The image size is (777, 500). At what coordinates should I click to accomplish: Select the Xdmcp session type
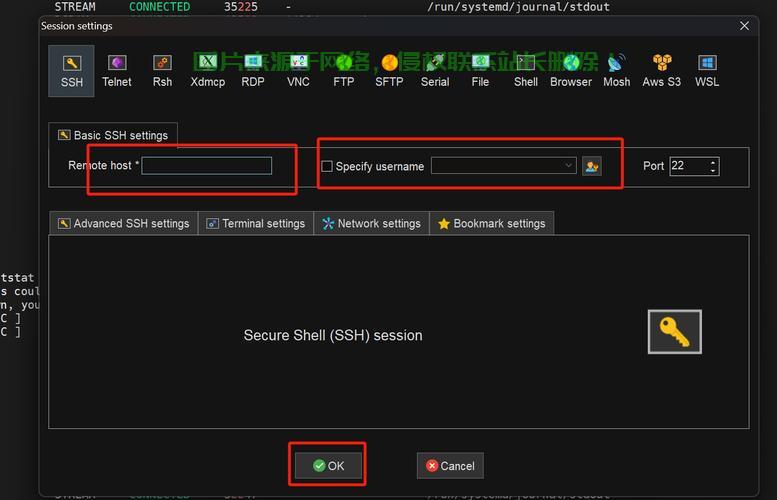pyautogui.click(x=208, y=71)
